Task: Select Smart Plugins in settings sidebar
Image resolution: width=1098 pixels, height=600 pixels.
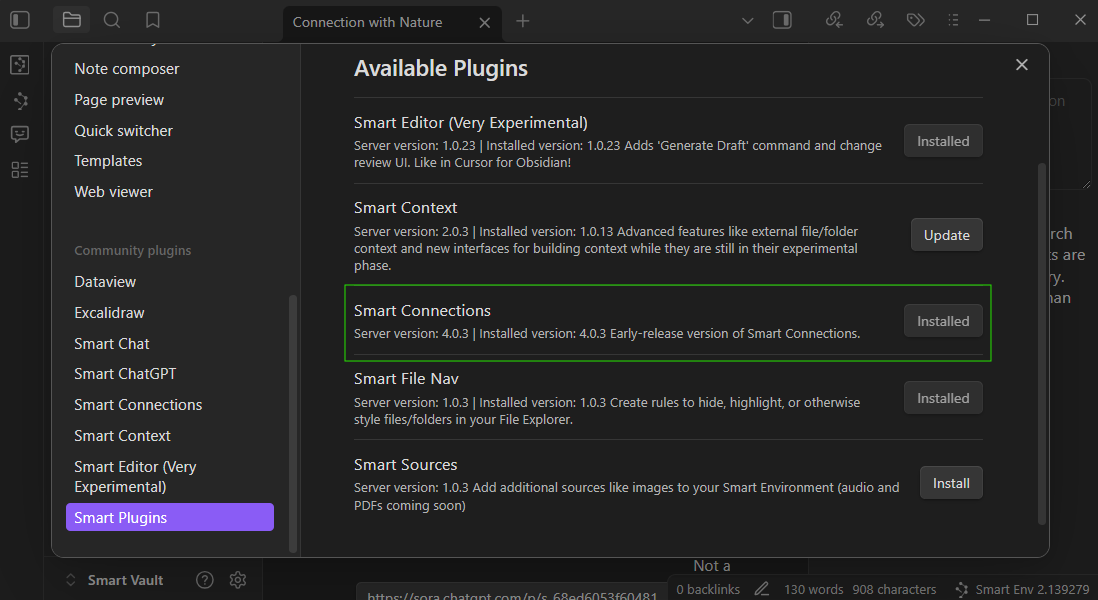Action: [169, 517]
